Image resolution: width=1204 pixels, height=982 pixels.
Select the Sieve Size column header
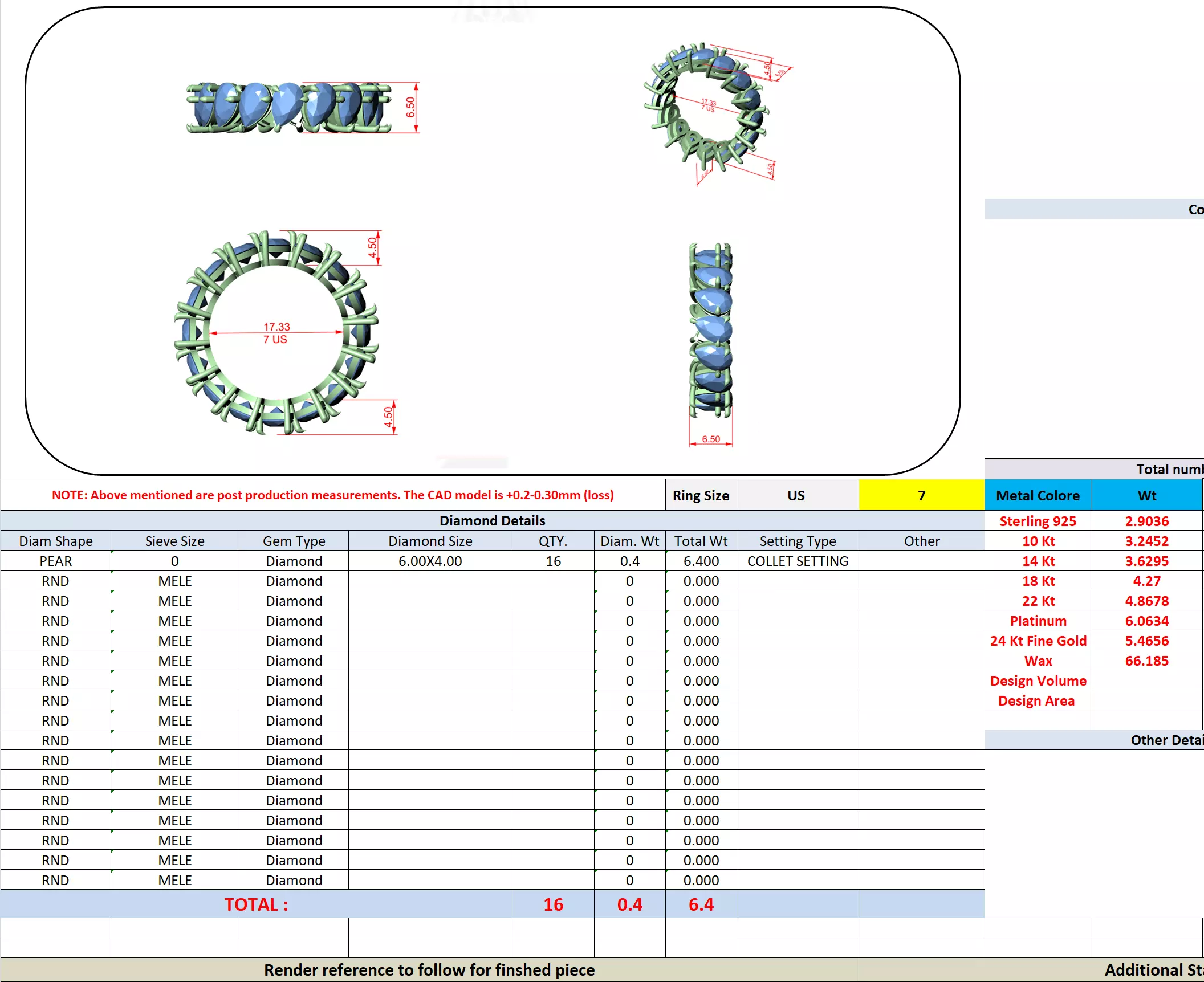point(174,541)
